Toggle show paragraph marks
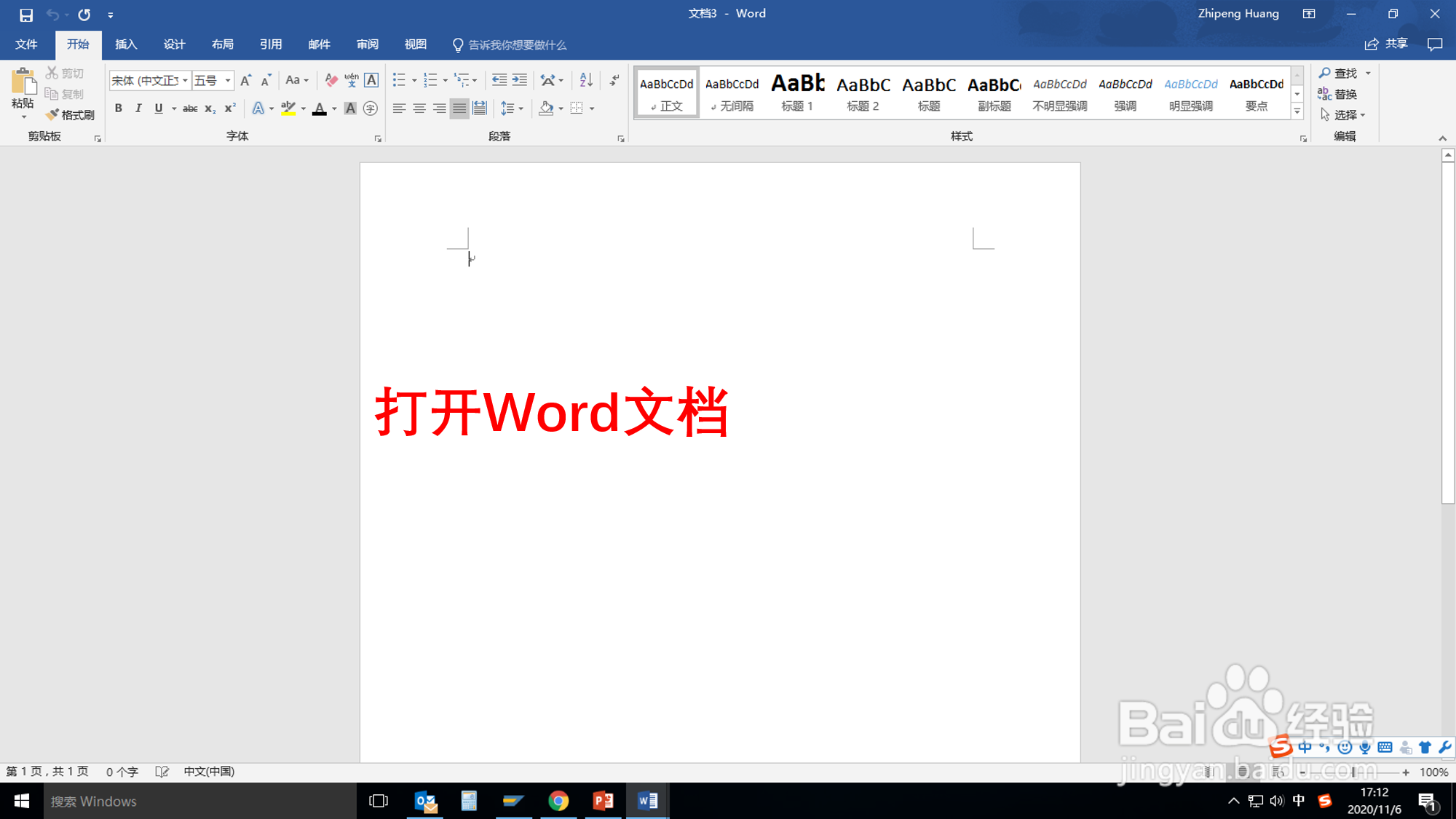The height and width of the screenshot is (819, 1456). coord(614,80)
